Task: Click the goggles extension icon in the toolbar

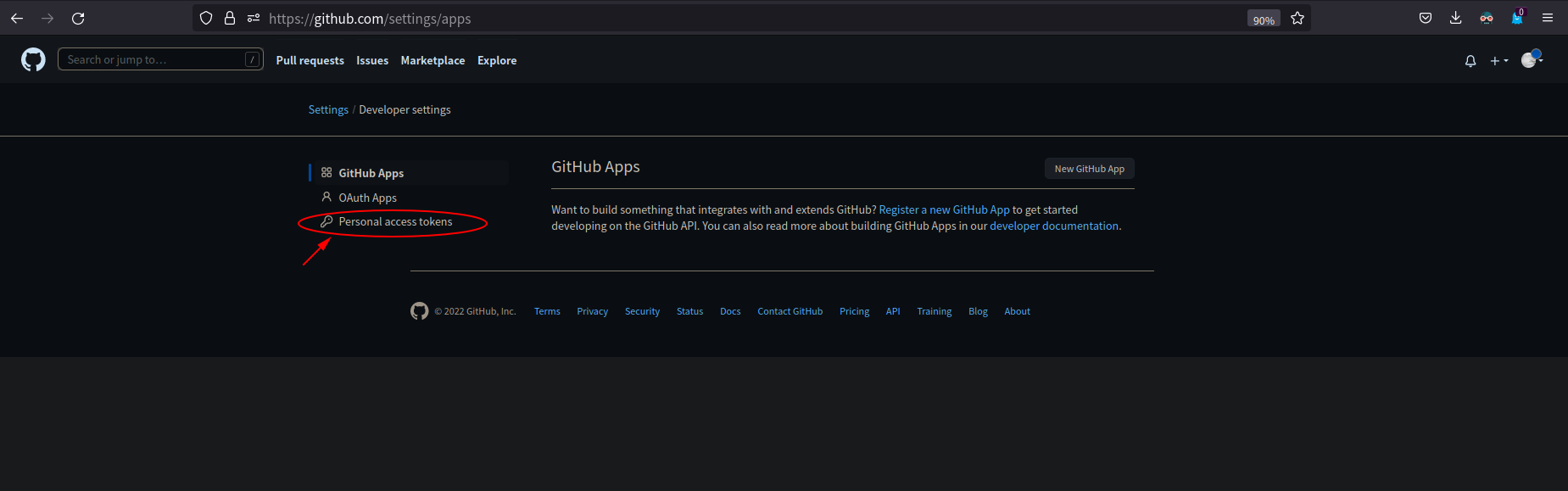Action: (x=1487, y=18)
